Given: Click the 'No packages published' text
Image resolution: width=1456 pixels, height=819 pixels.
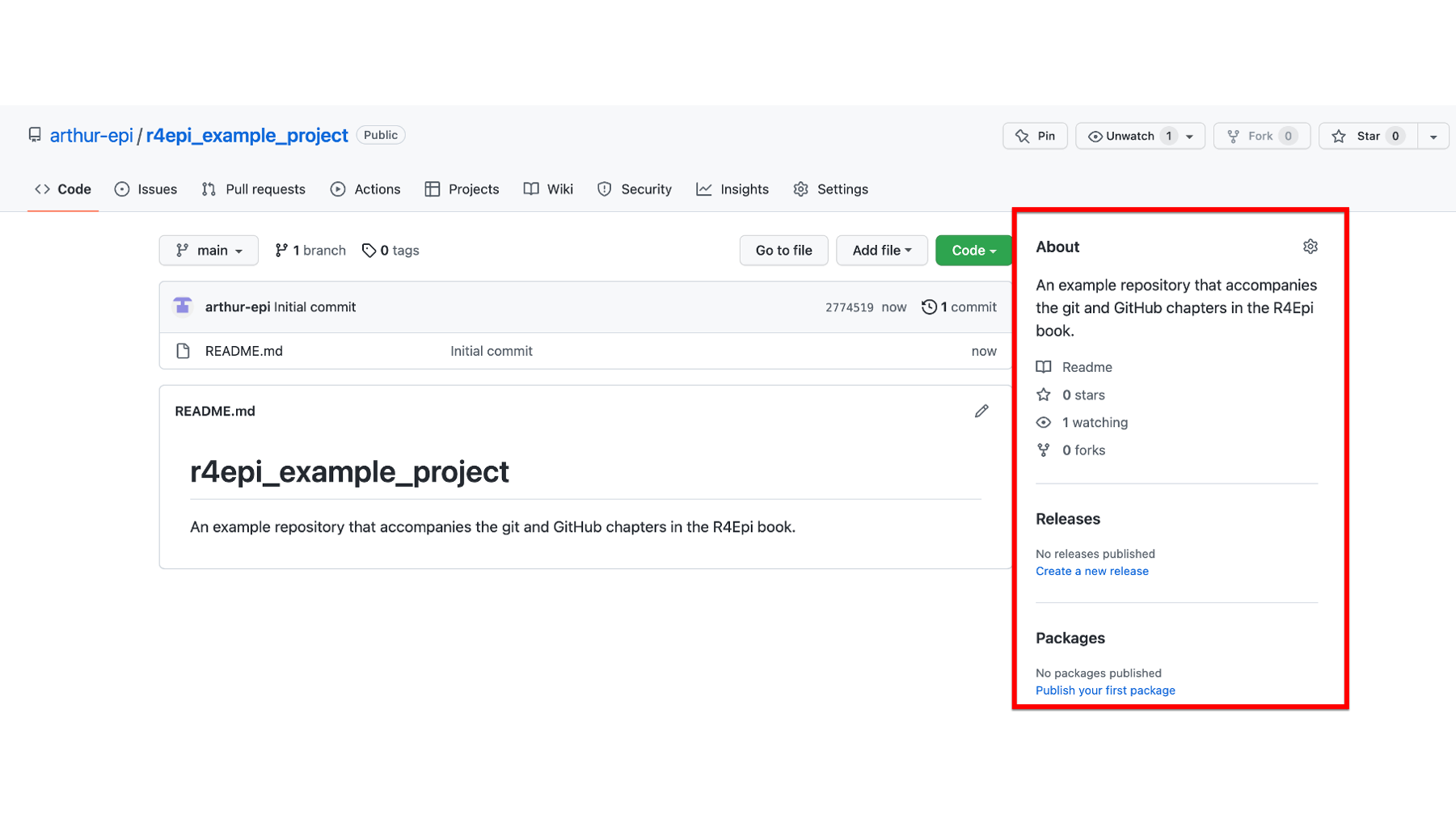Looking at the screenshot, I should [x=1099, y=673].
